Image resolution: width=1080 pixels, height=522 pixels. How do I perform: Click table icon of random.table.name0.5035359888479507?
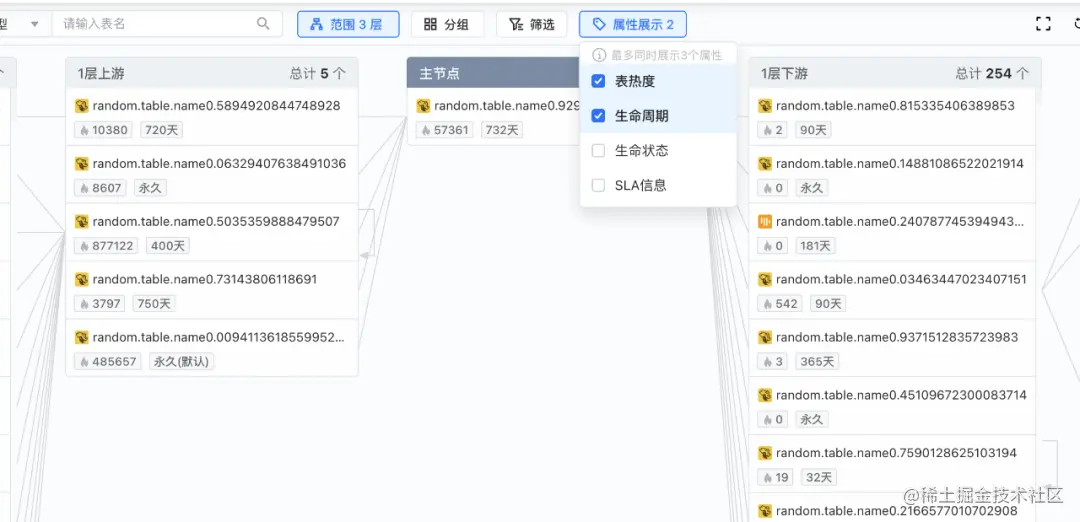pos(82,222)
